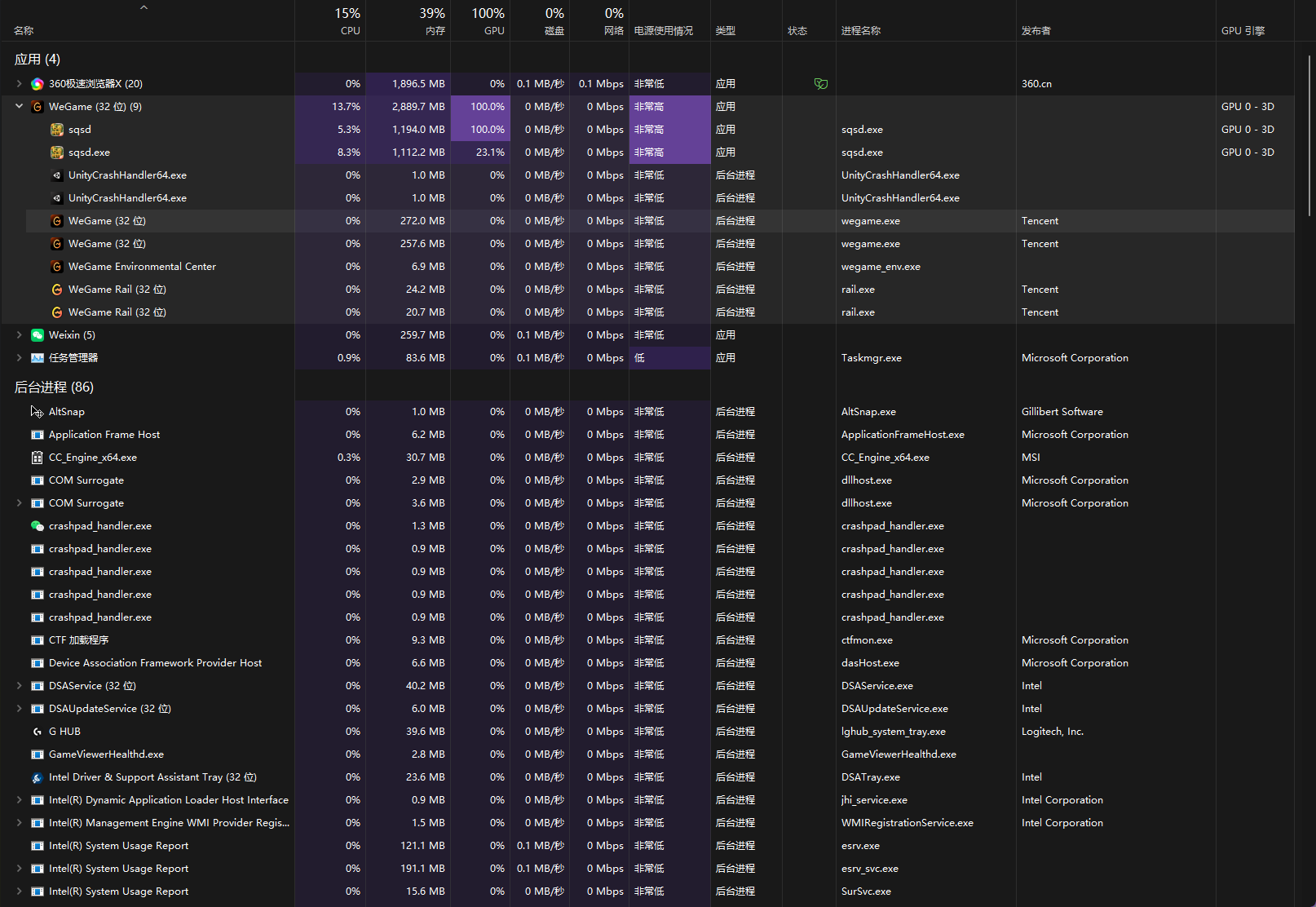Expand the Weixin (5) process group
This screenshot has height=907, width=1316.
point(19,335)
